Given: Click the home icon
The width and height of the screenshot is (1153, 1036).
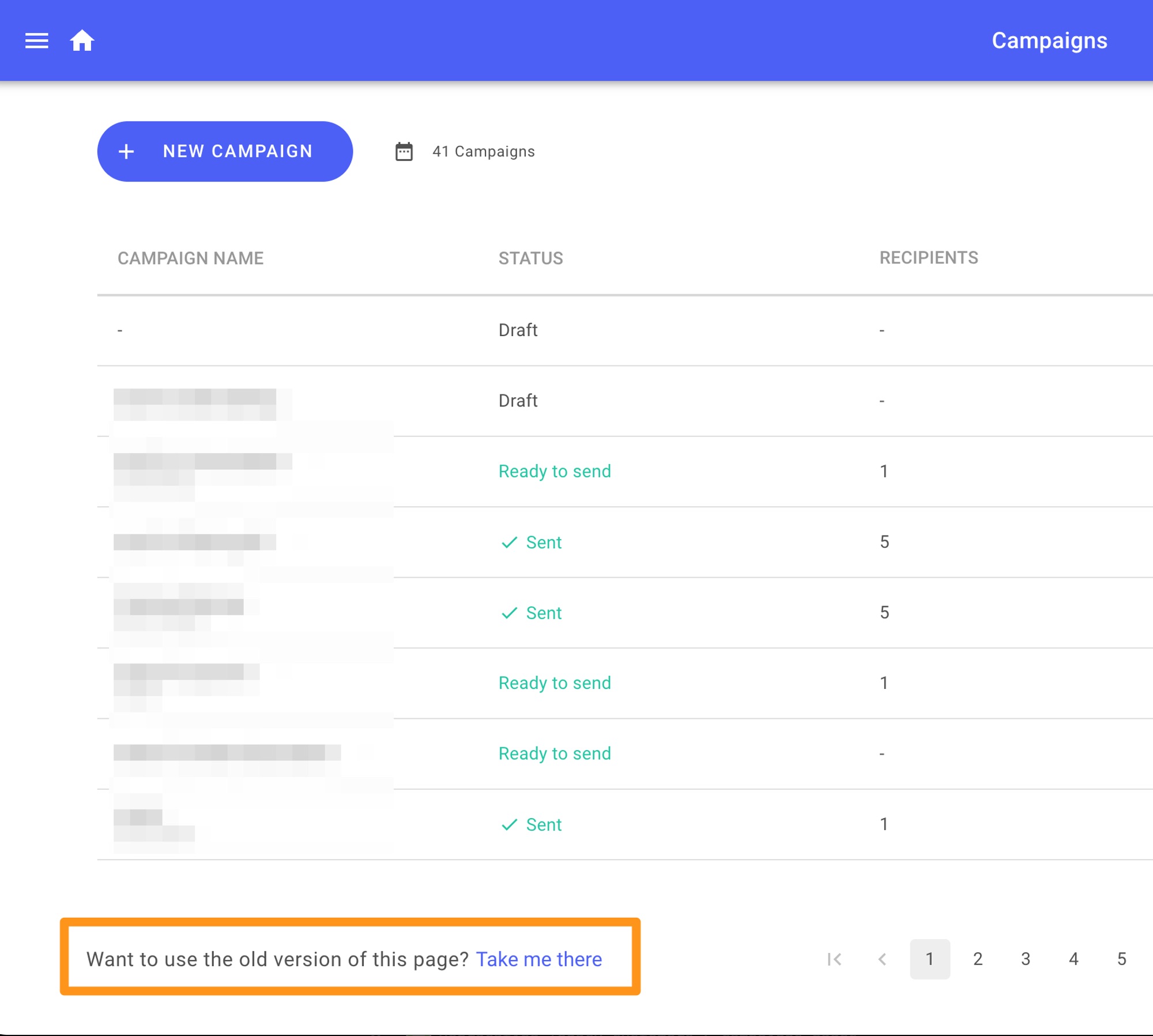Looking at the screenshot, I should pos(82,41).
